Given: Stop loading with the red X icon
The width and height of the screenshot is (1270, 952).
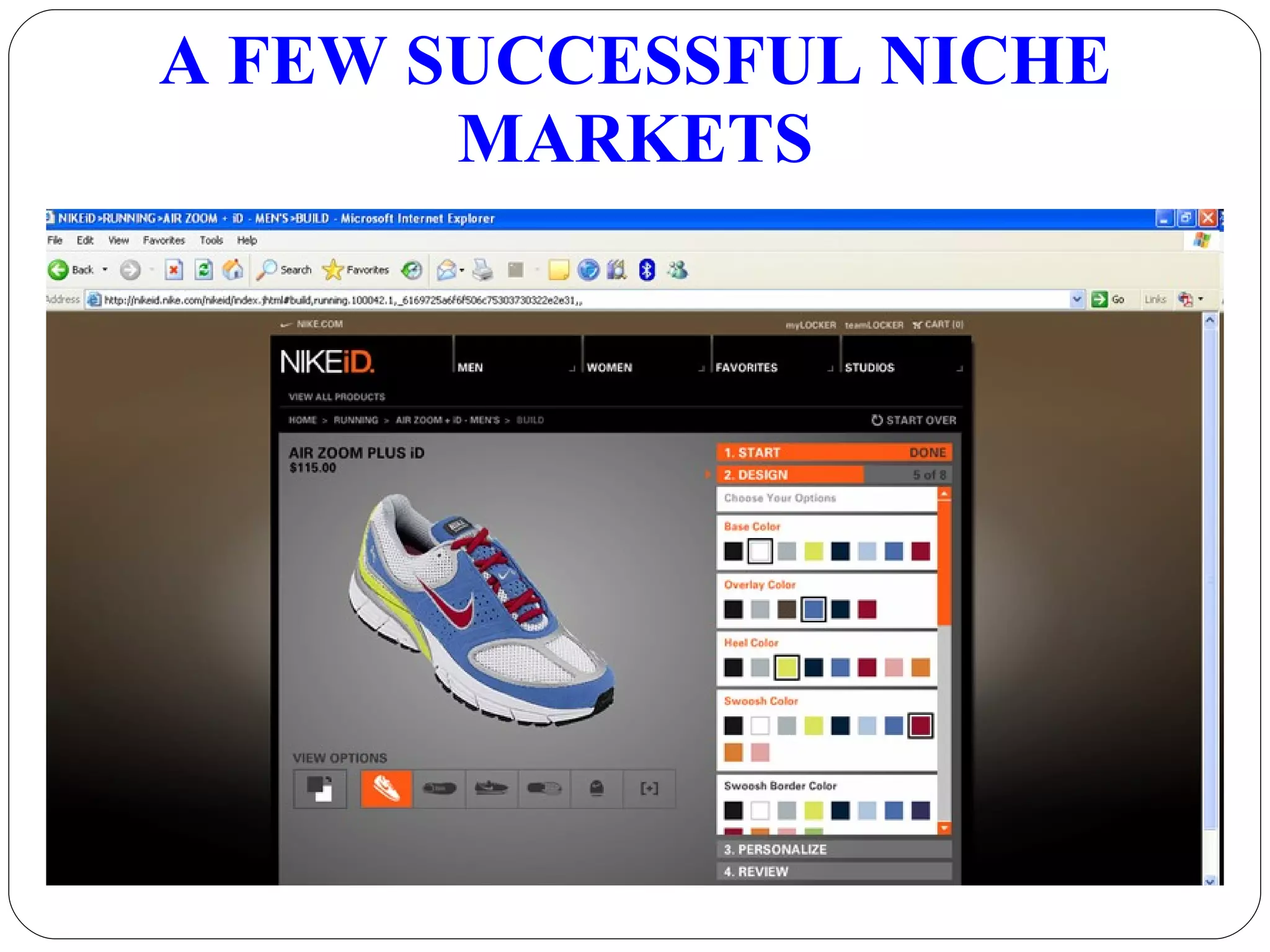Looking at the screenshot, I should (x=174, y=270).
